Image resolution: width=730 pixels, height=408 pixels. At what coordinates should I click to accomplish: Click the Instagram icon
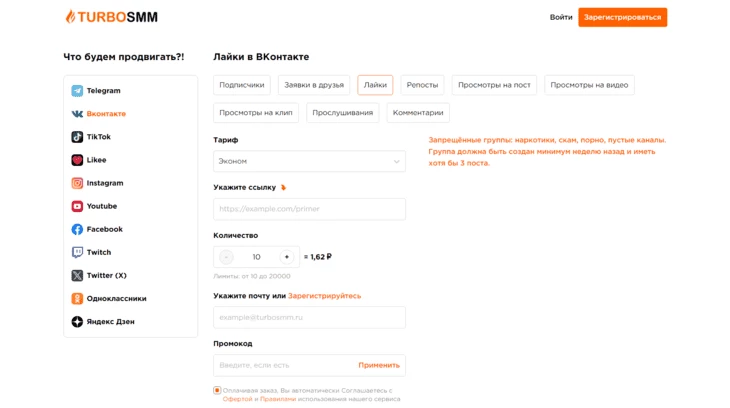[77, 183]
